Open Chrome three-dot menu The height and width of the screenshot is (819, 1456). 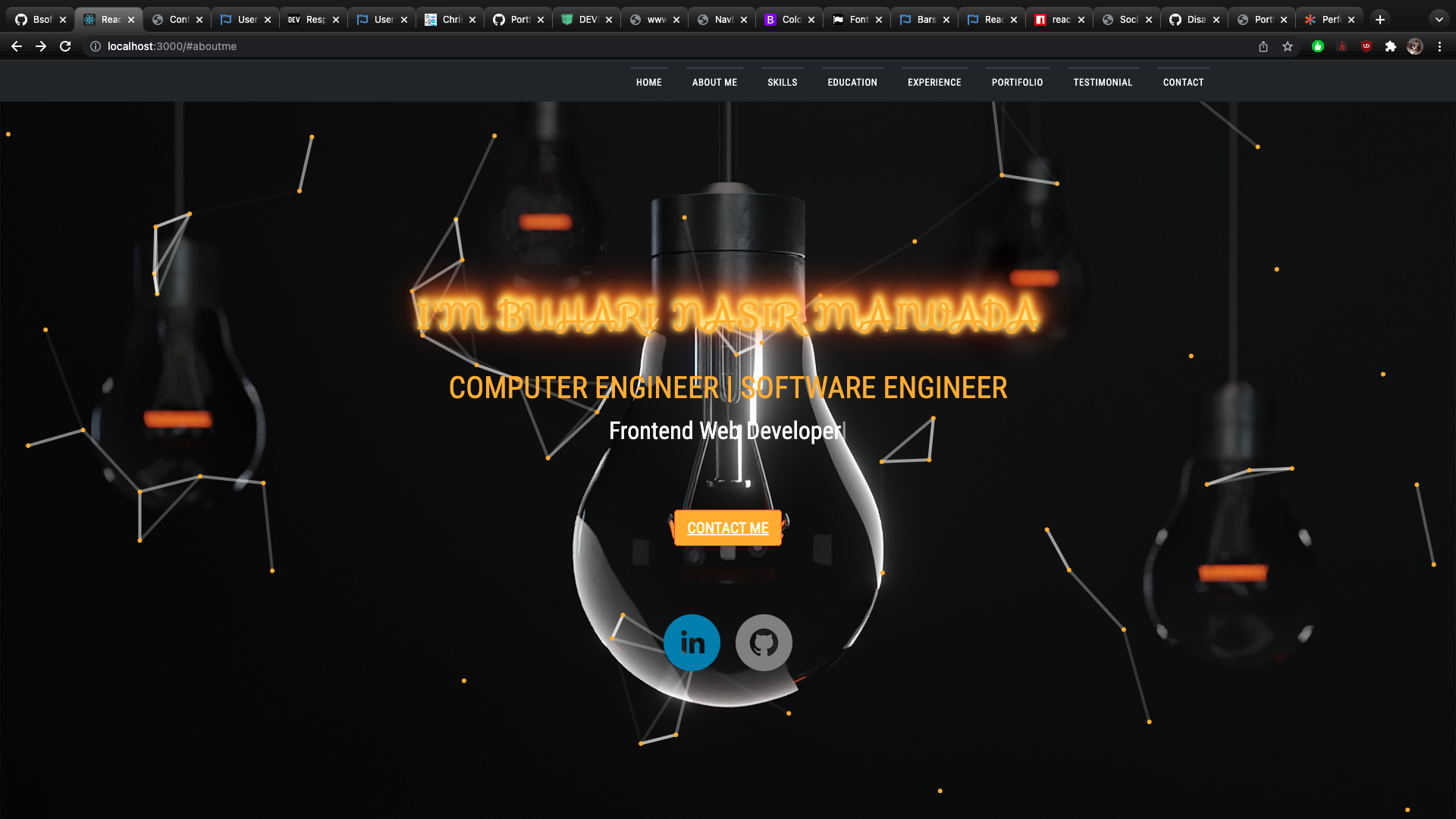pos(1439,46)
